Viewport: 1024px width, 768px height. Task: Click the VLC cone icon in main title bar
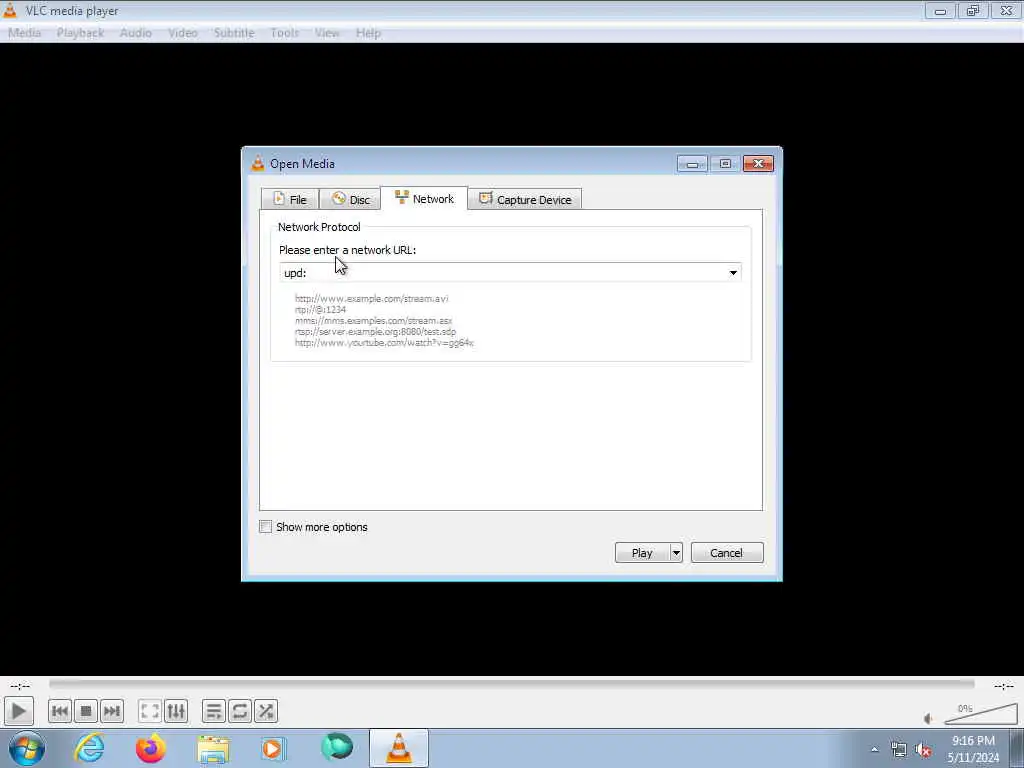click(x=10, y=10)
